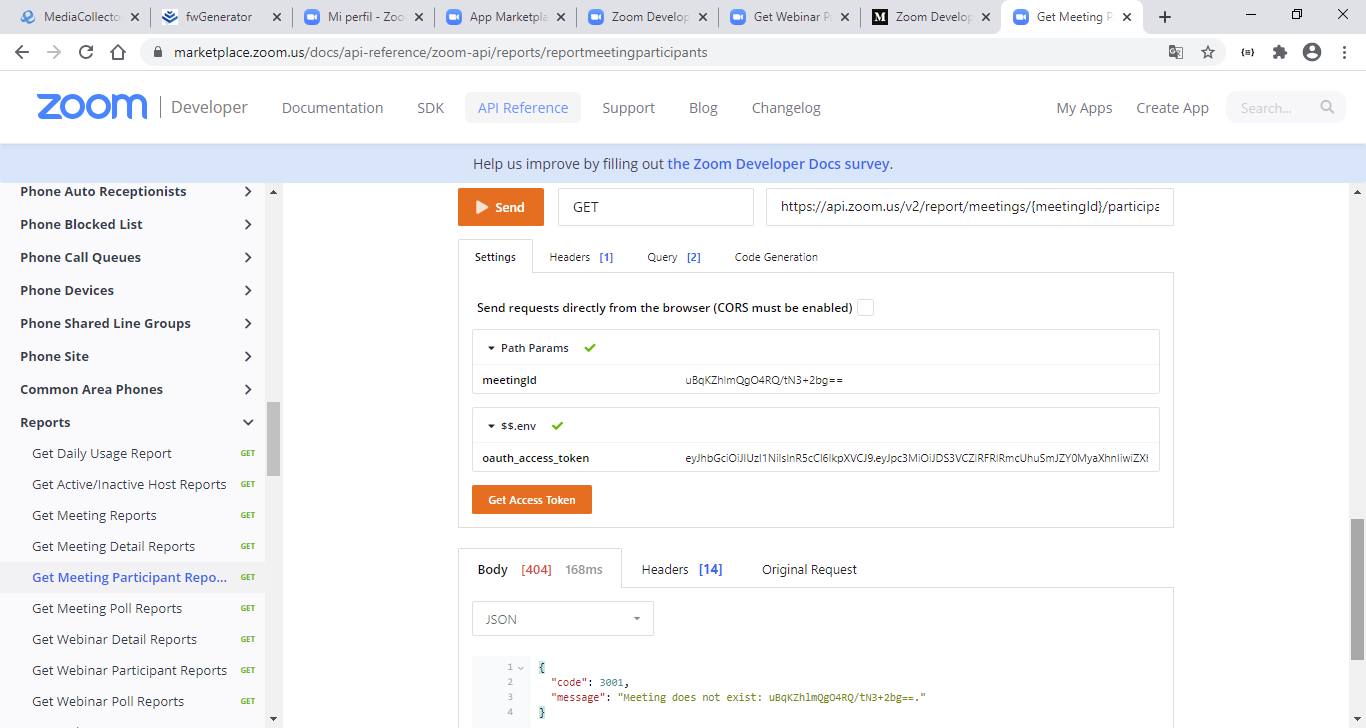1366x728 pixels.
Task: Open the GET method selector
Action: (x=656, y=207)
